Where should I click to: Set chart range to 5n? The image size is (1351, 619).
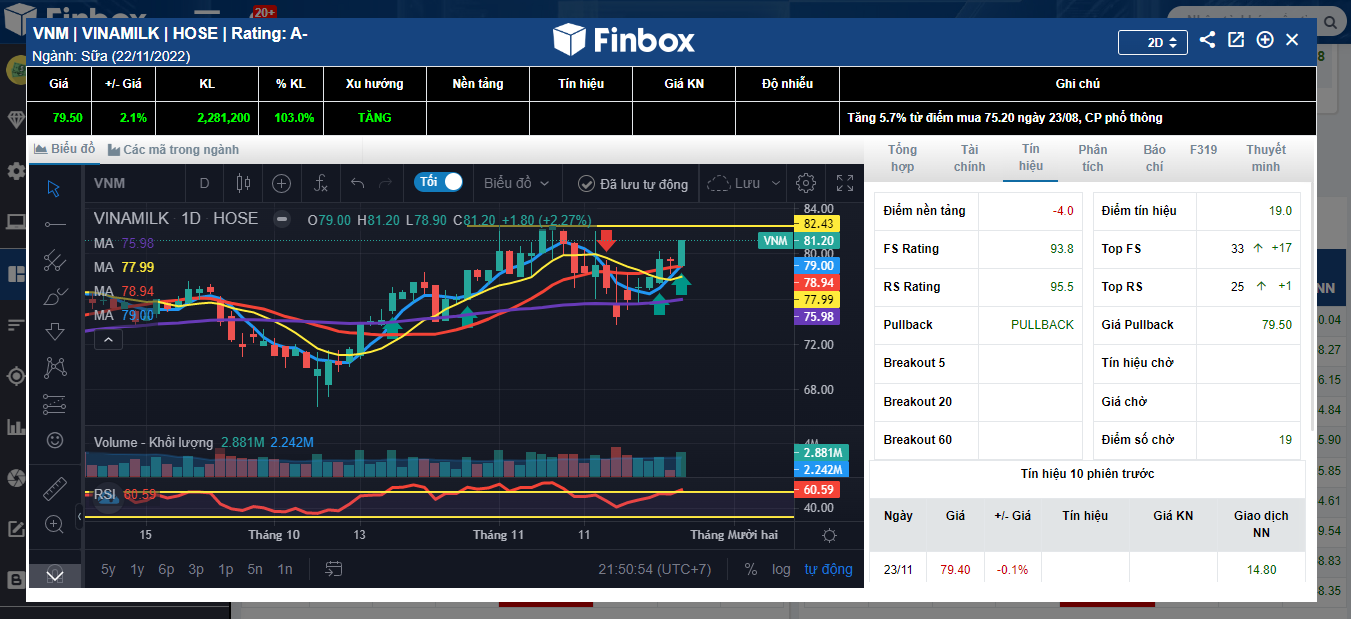pyautogui.click(x=255, y=569)
